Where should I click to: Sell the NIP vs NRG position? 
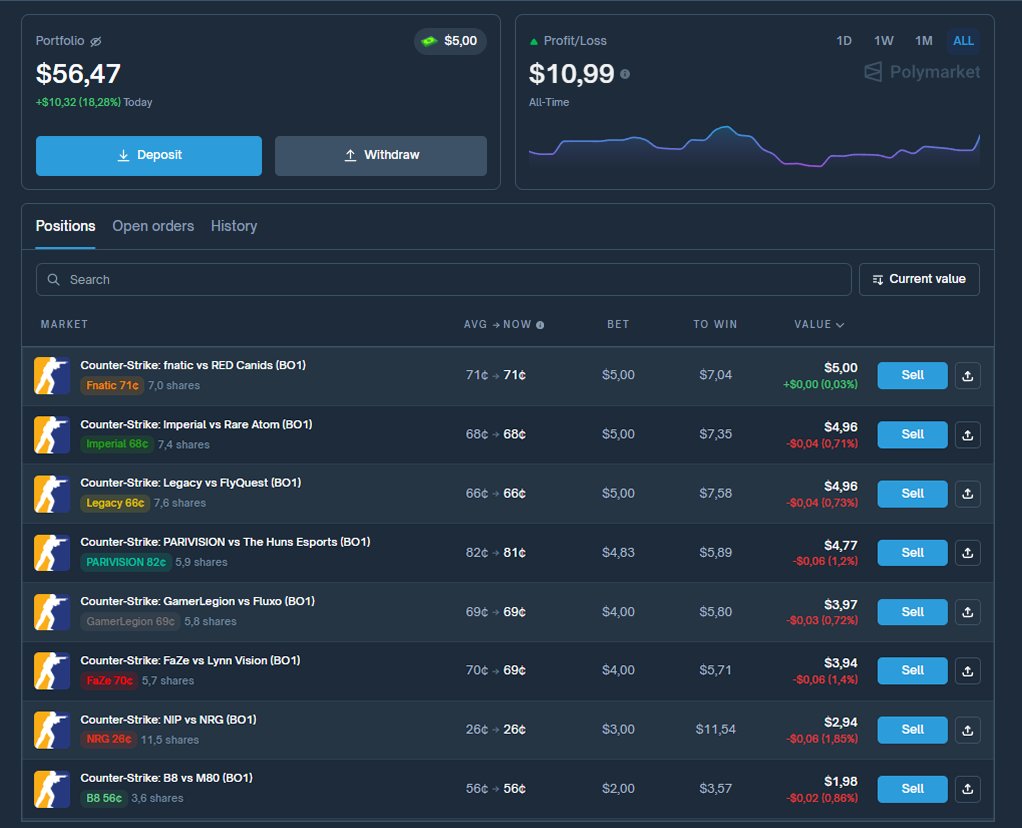pyautogui.click(x=911, y=730)
